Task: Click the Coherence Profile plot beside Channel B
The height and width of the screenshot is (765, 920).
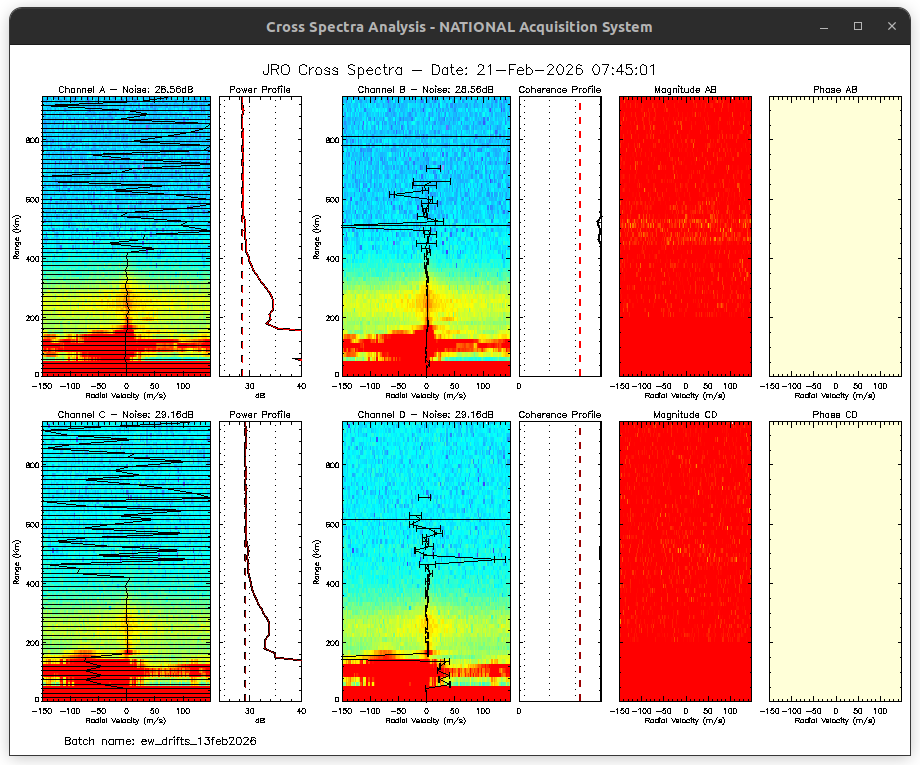Action: pos(560,236)
